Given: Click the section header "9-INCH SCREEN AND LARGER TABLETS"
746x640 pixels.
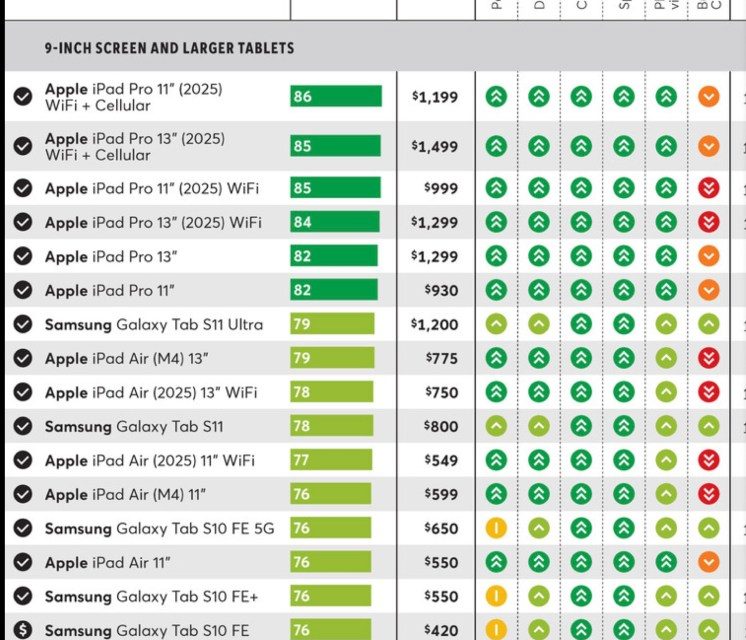Looking at the screenshot, I should [169, 48].
